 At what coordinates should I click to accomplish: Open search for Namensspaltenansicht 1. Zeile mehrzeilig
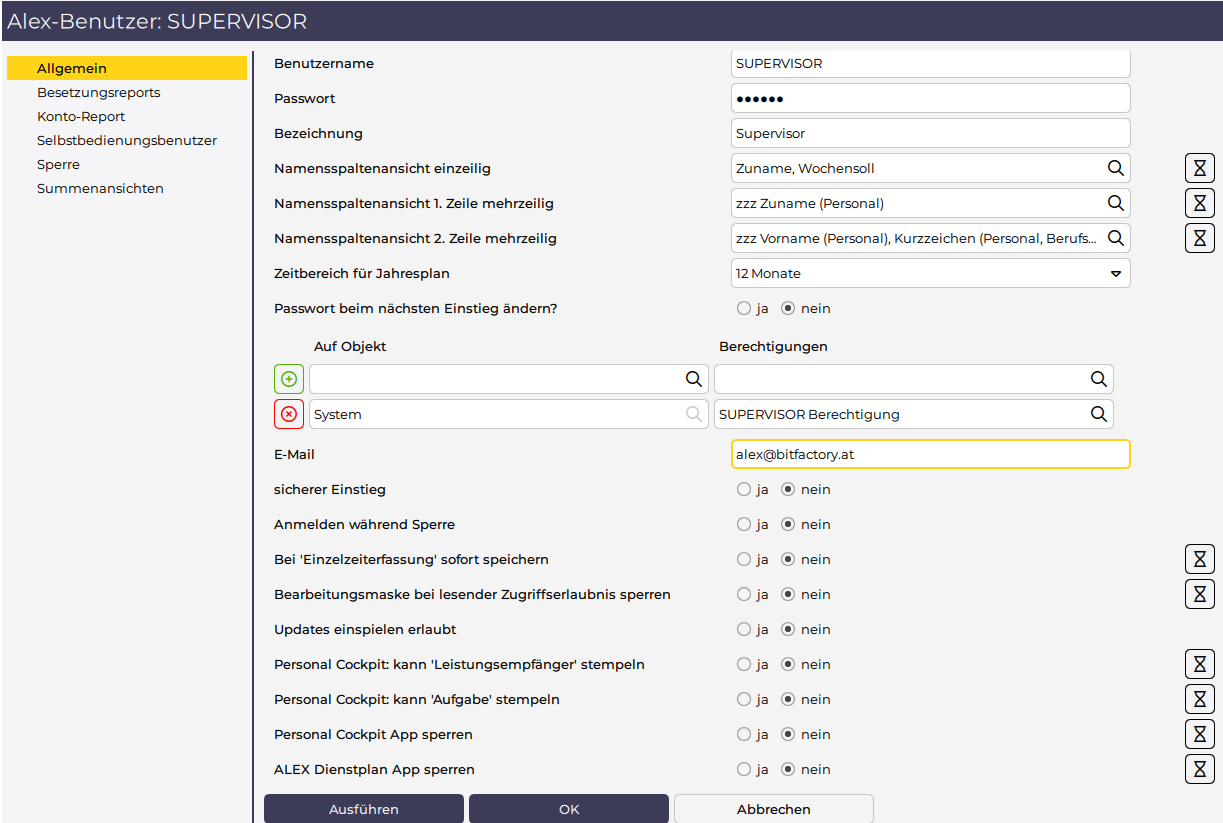pyautogui.click(x=1115, y=203)
